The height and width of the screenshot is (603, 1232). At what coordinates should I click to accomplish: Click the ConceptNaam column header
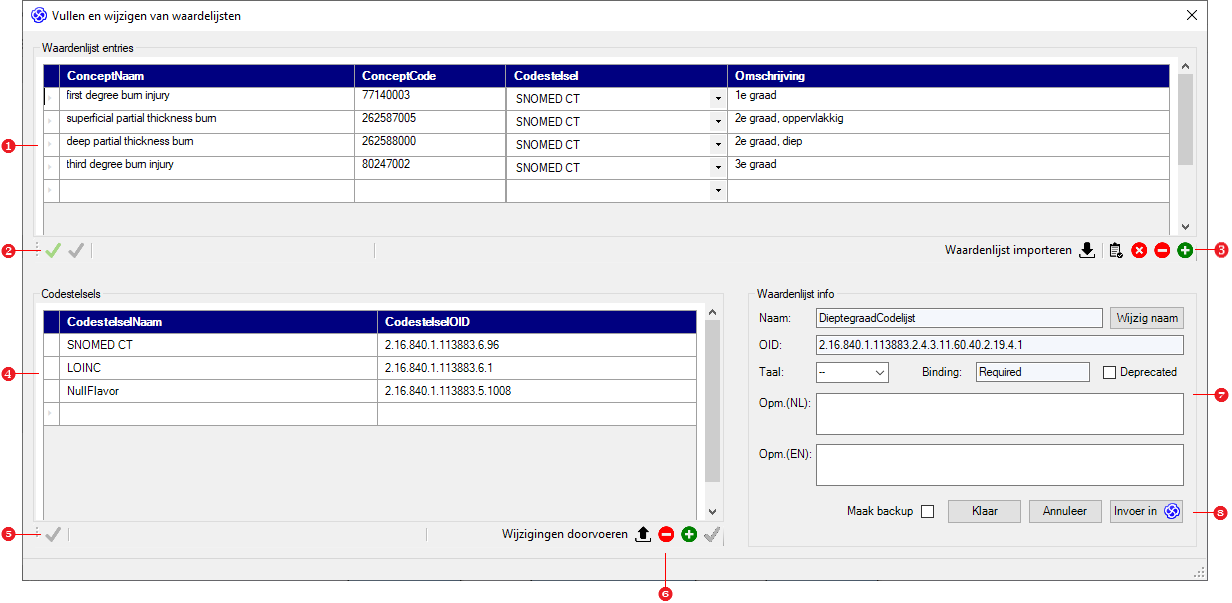[207, 76]
